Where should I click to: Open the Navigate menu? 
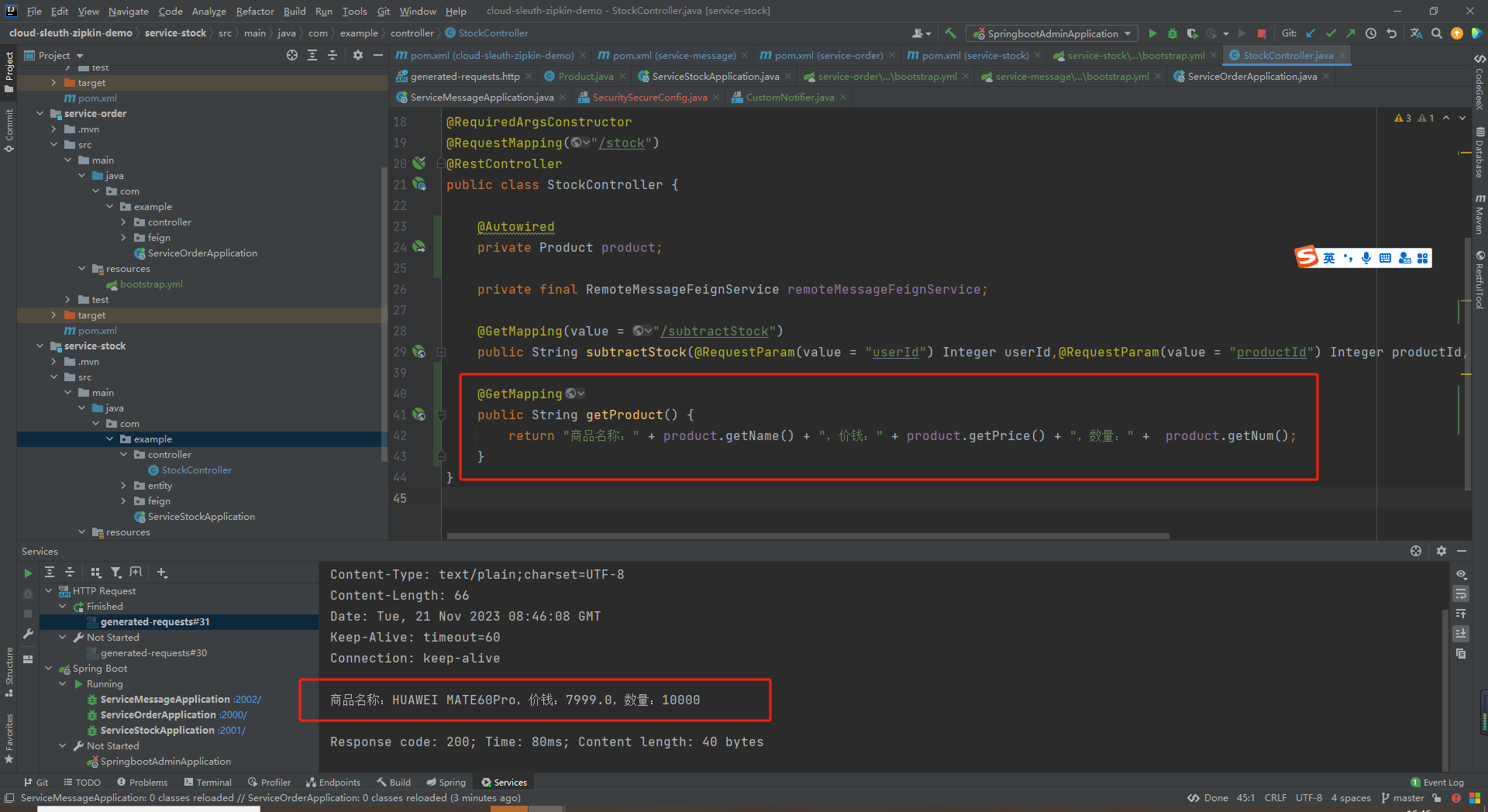(128, 11)
